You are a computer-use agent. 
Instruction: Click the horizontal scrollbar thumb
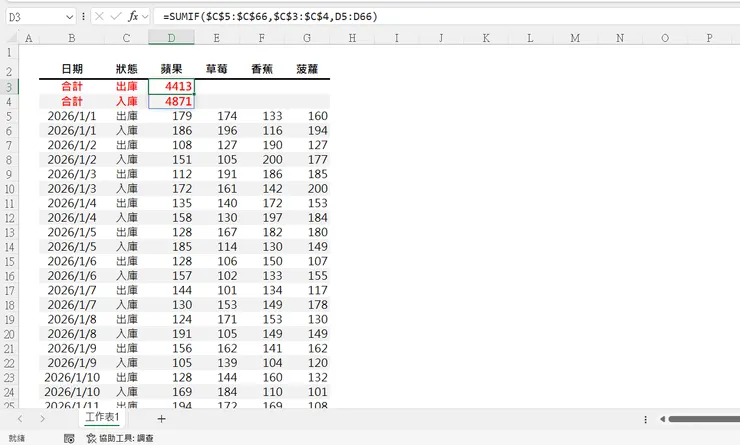pyautogui.click(x=704, y=419)
